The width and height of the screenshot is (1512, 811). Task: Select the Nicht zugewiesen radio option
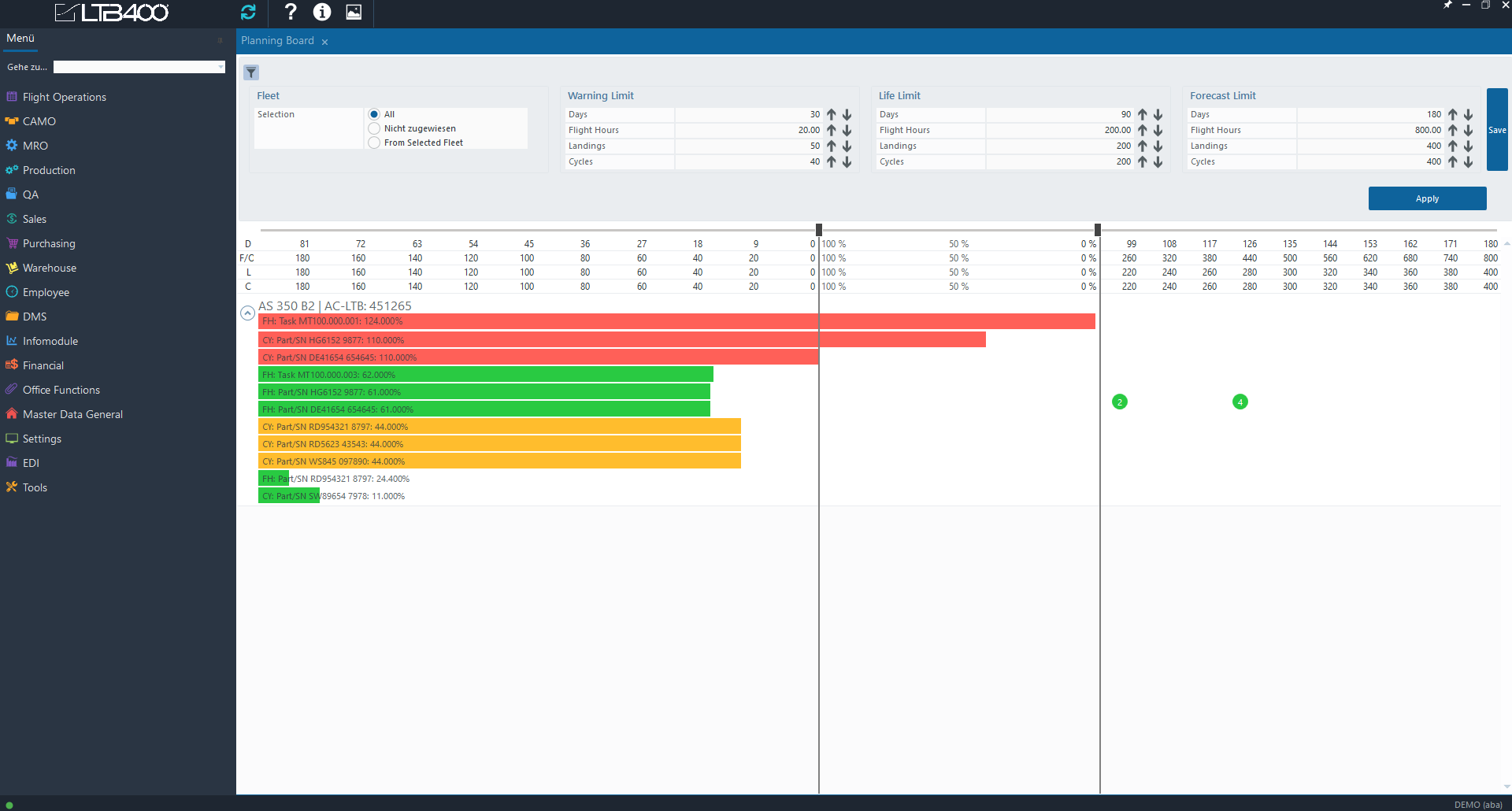374,129
